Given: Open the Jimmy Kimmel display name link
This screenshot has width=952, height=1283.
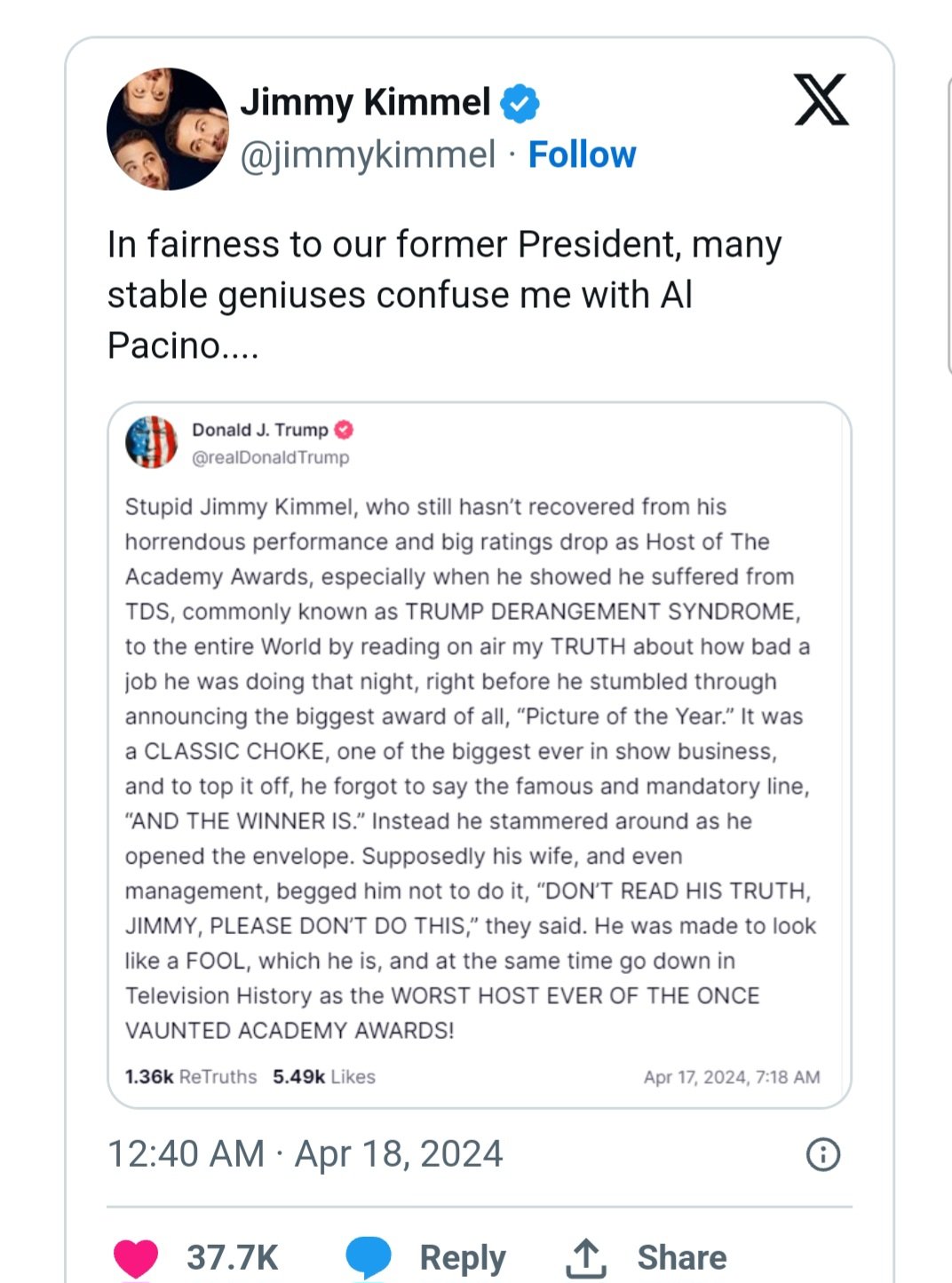Looking at the screenshot, I should coord(365,102).
